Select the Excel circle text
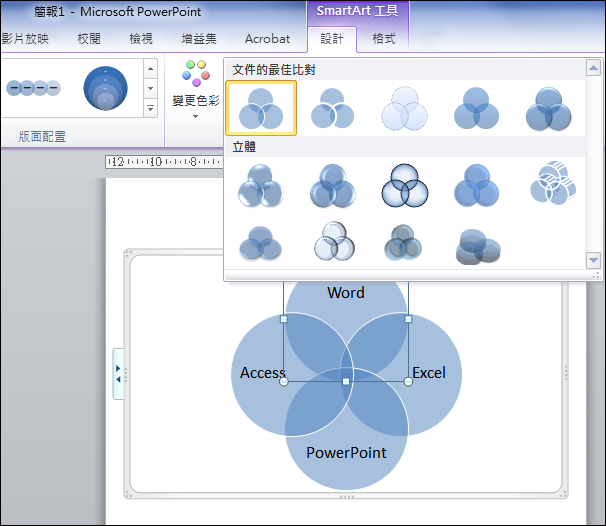The width and height of the screenshot is (606, 526). coord(429,373)
